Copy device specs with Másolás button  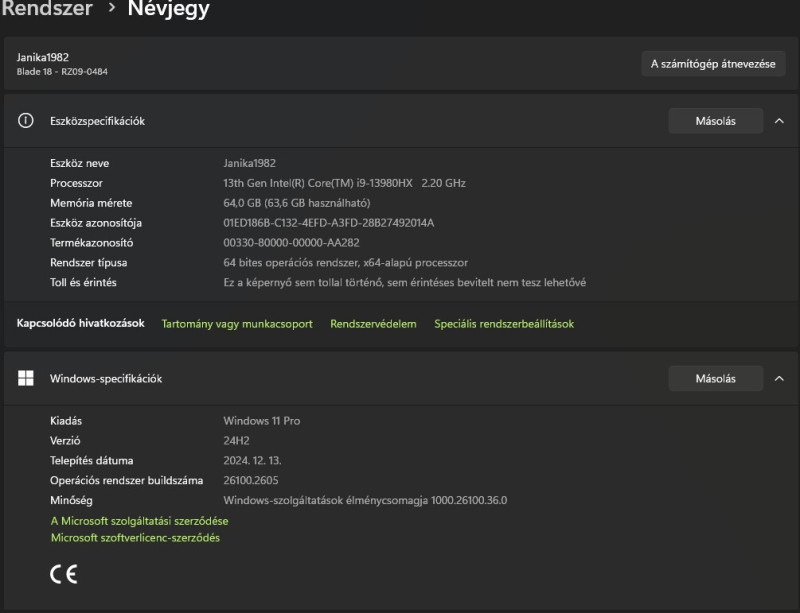click(715, 121)
